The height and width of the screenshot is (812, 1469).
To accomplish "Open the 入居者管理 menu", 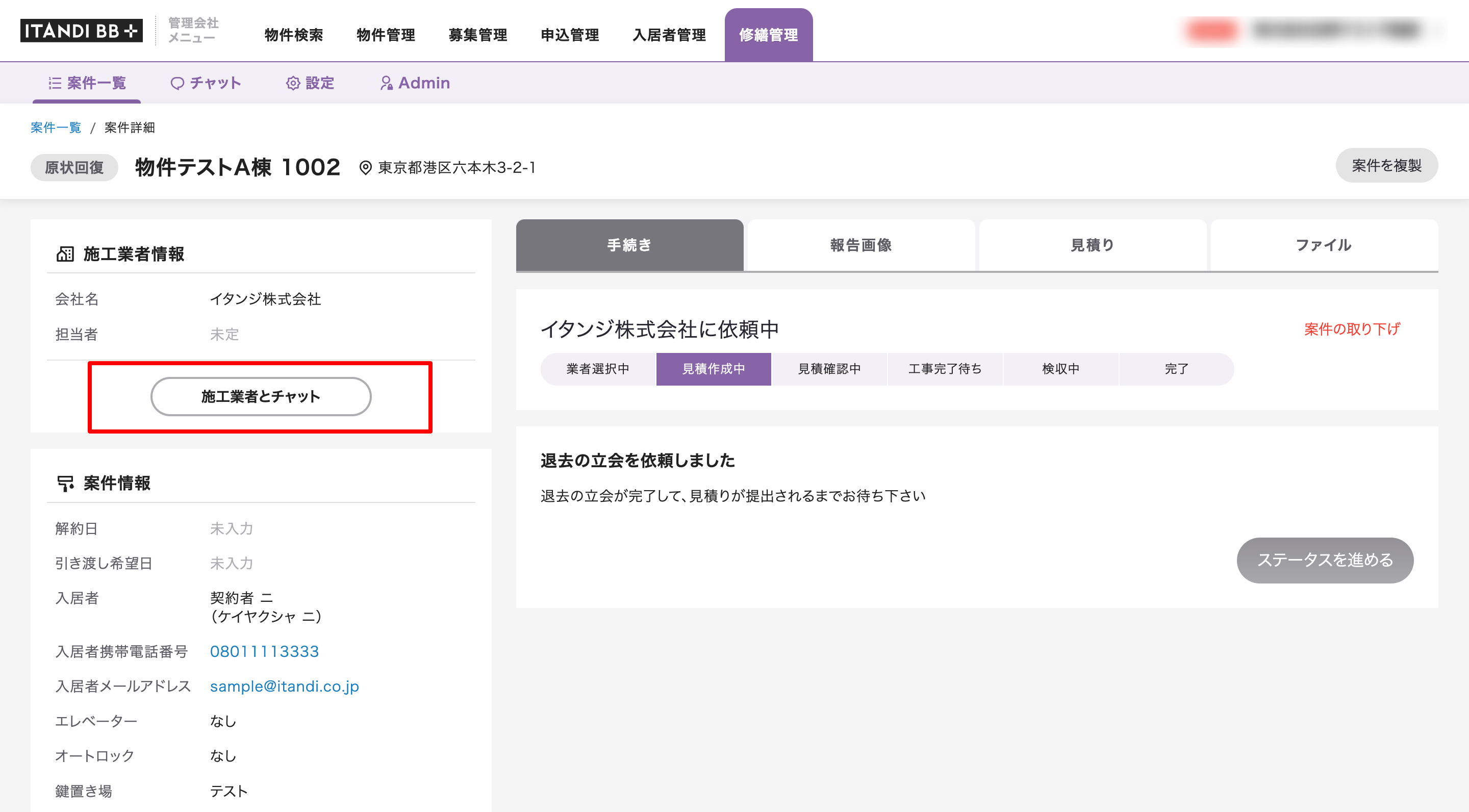I will [669, 35].
